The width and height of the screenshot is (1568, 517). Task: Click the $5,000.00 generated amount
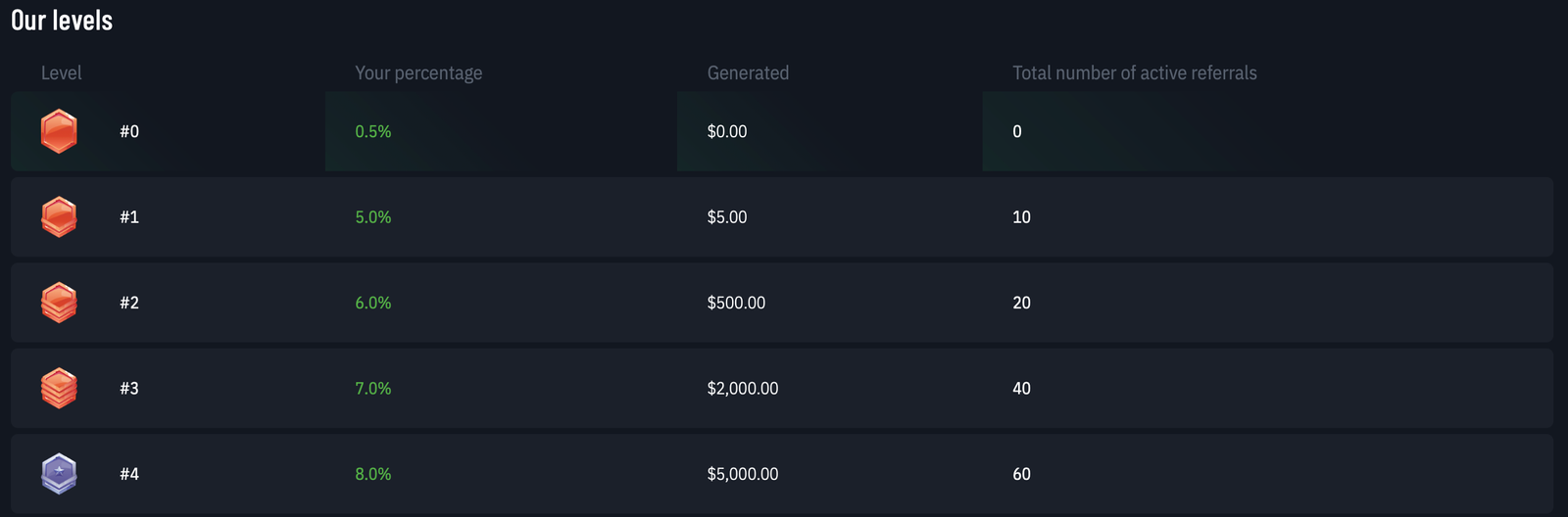[743, 474]
